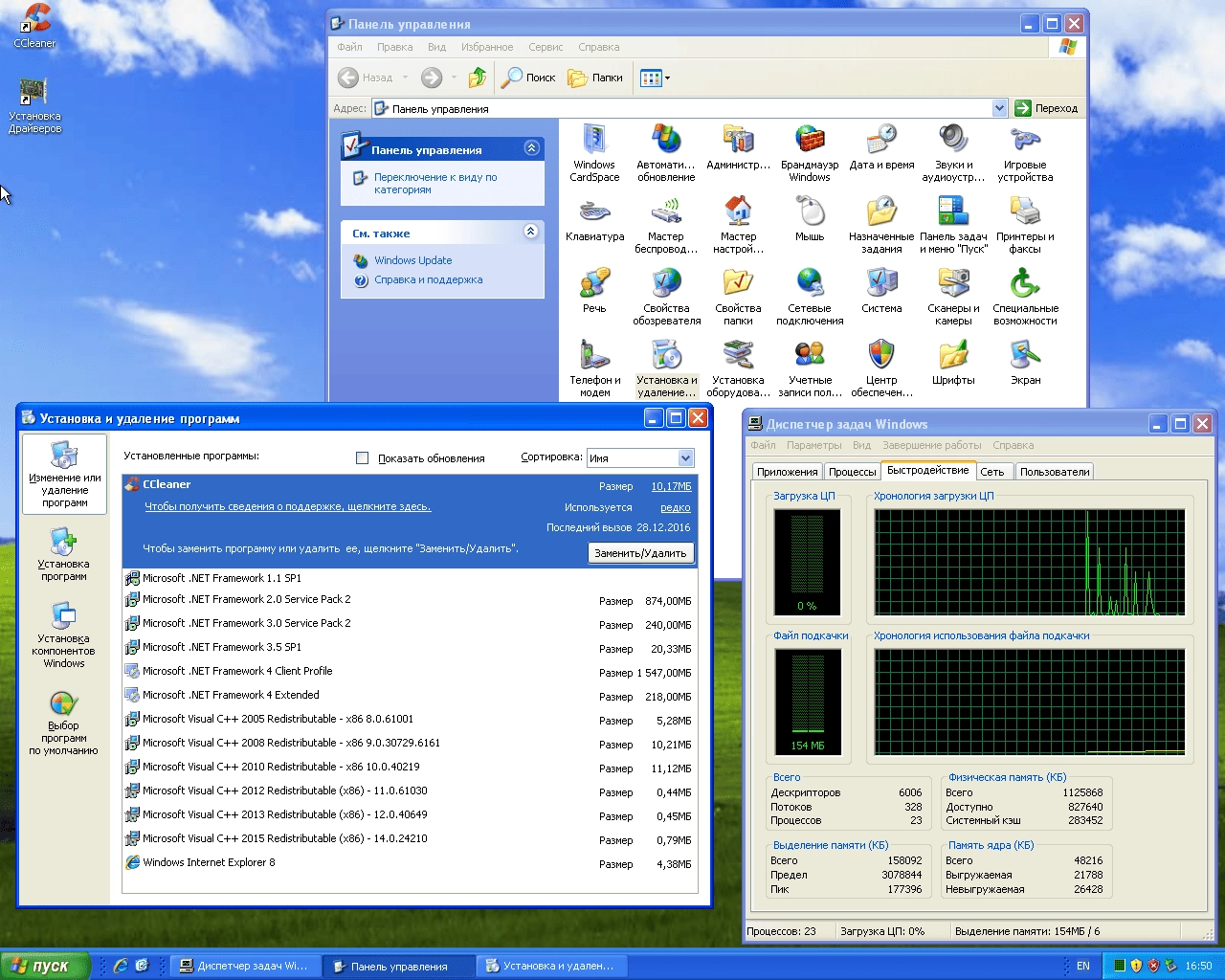
Task: Click the Папки folders toolbar button
Action: [595, 78]
